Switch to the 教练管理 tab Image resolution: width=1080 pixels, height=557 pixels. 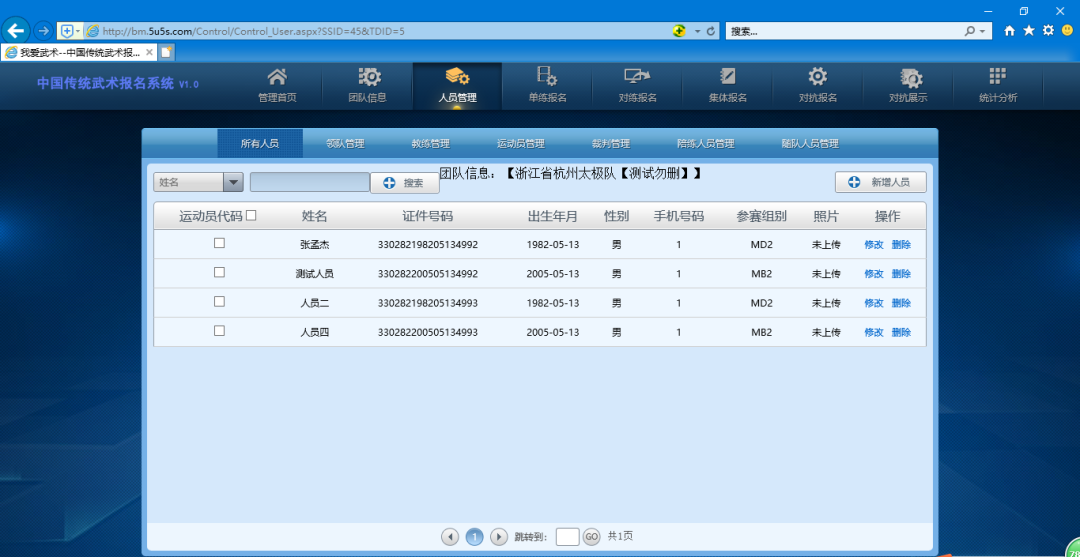[x=430, y=144]
